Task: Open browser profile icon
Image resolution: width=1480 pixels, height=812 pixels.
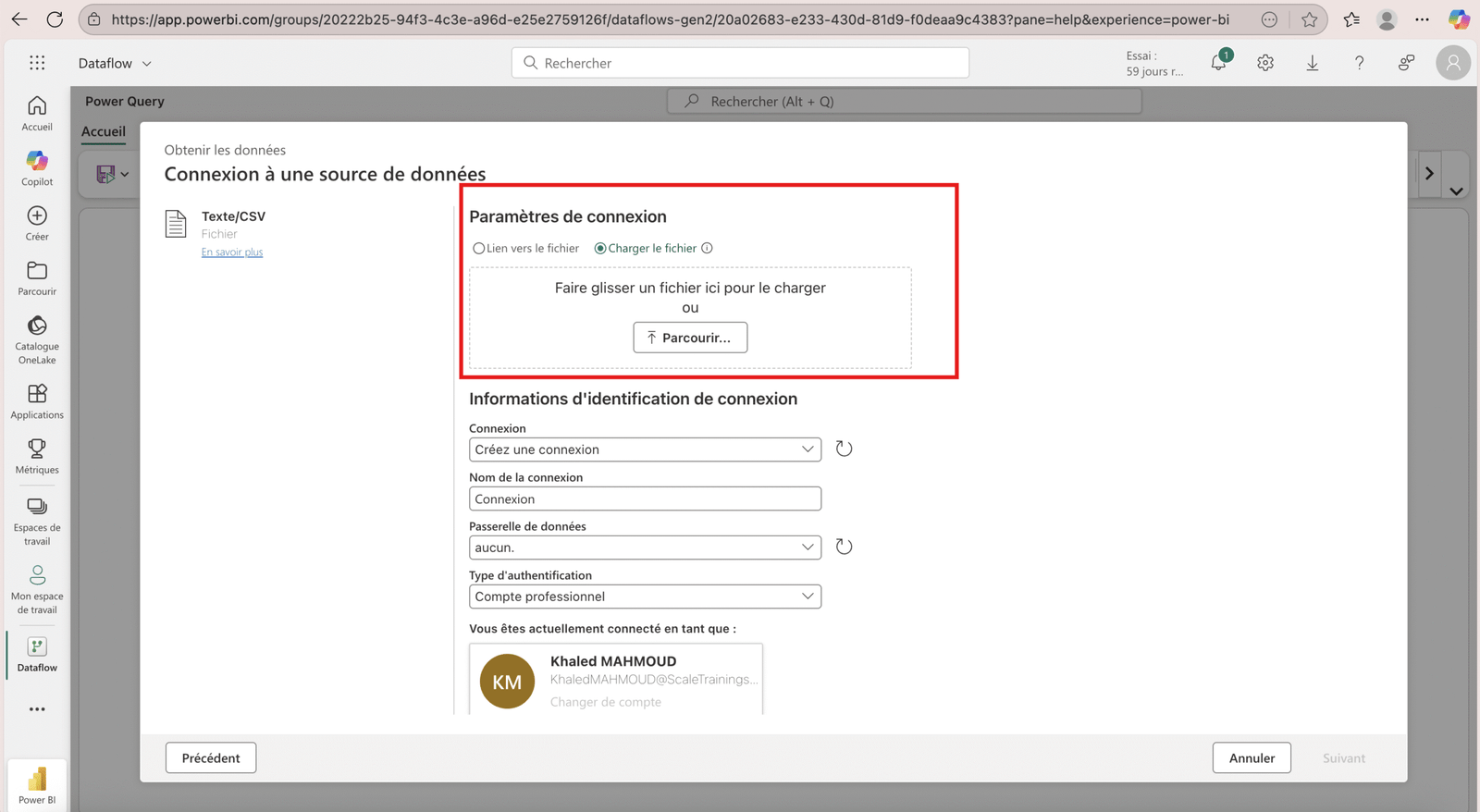Action: coord(1387,19)
